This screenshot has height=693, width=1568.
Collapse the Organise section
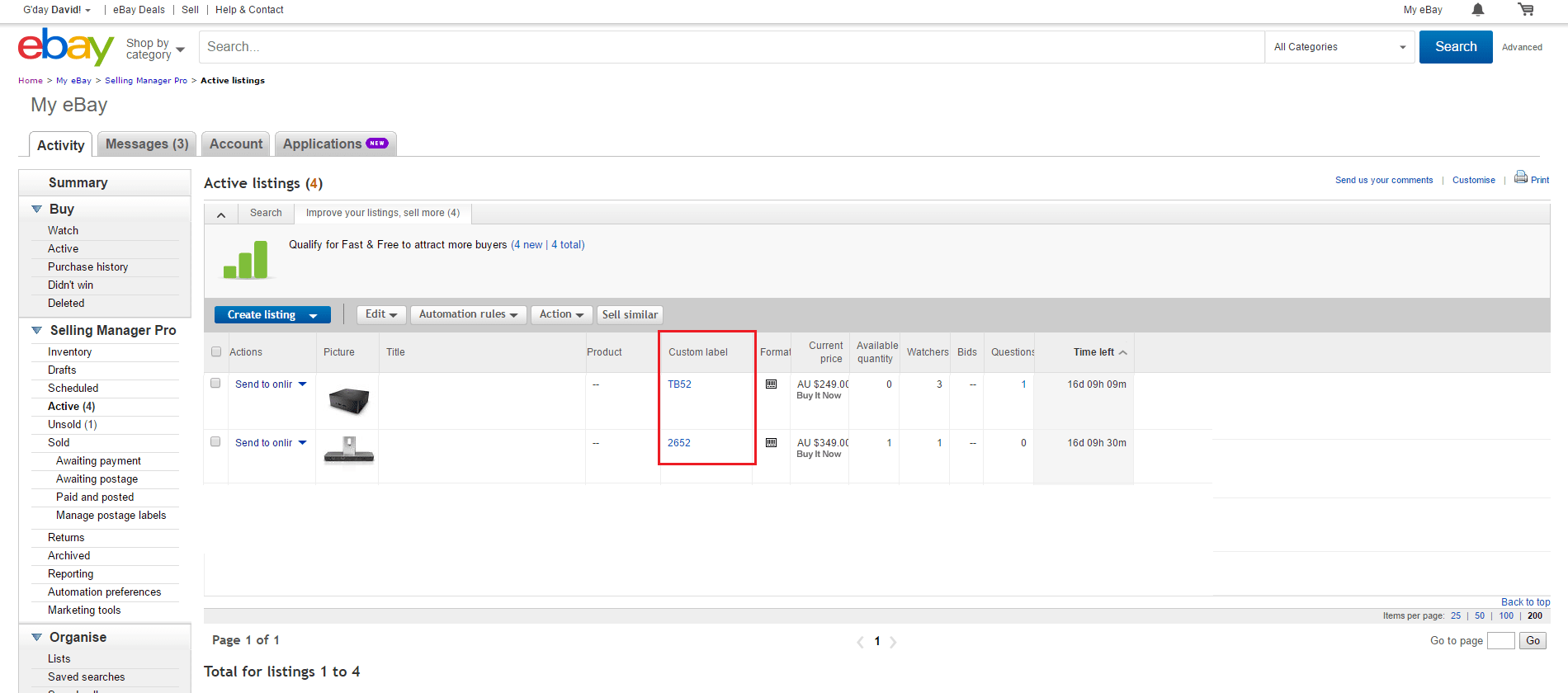click(36, 637)
